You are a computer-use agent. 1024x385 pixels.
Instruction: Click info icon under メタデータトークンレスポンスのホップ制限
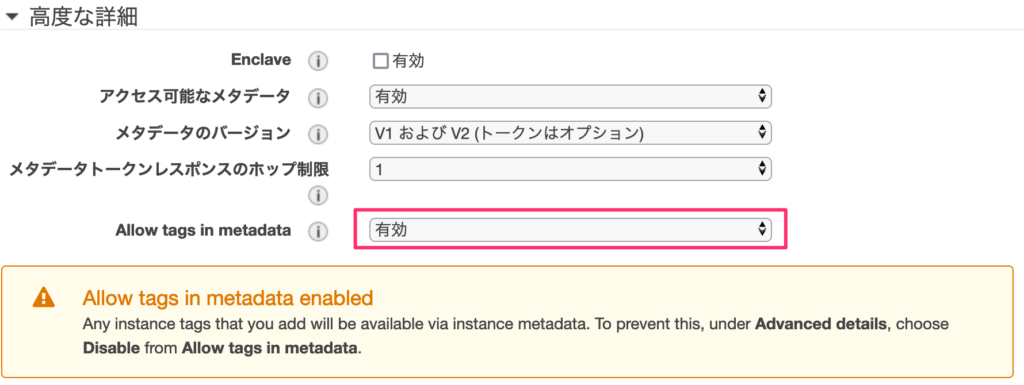tap(317, 195)
